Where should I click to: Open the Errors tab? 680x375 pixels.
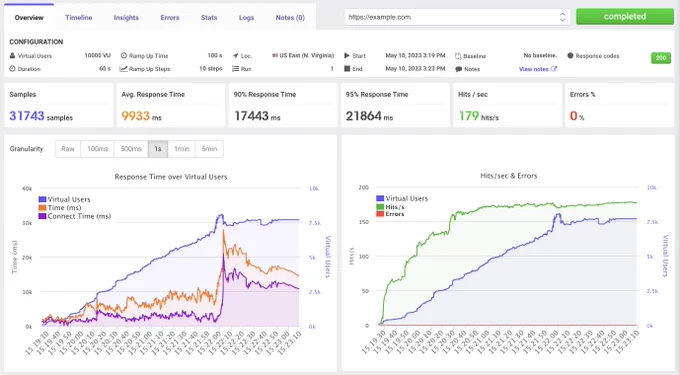pos(170,18)
